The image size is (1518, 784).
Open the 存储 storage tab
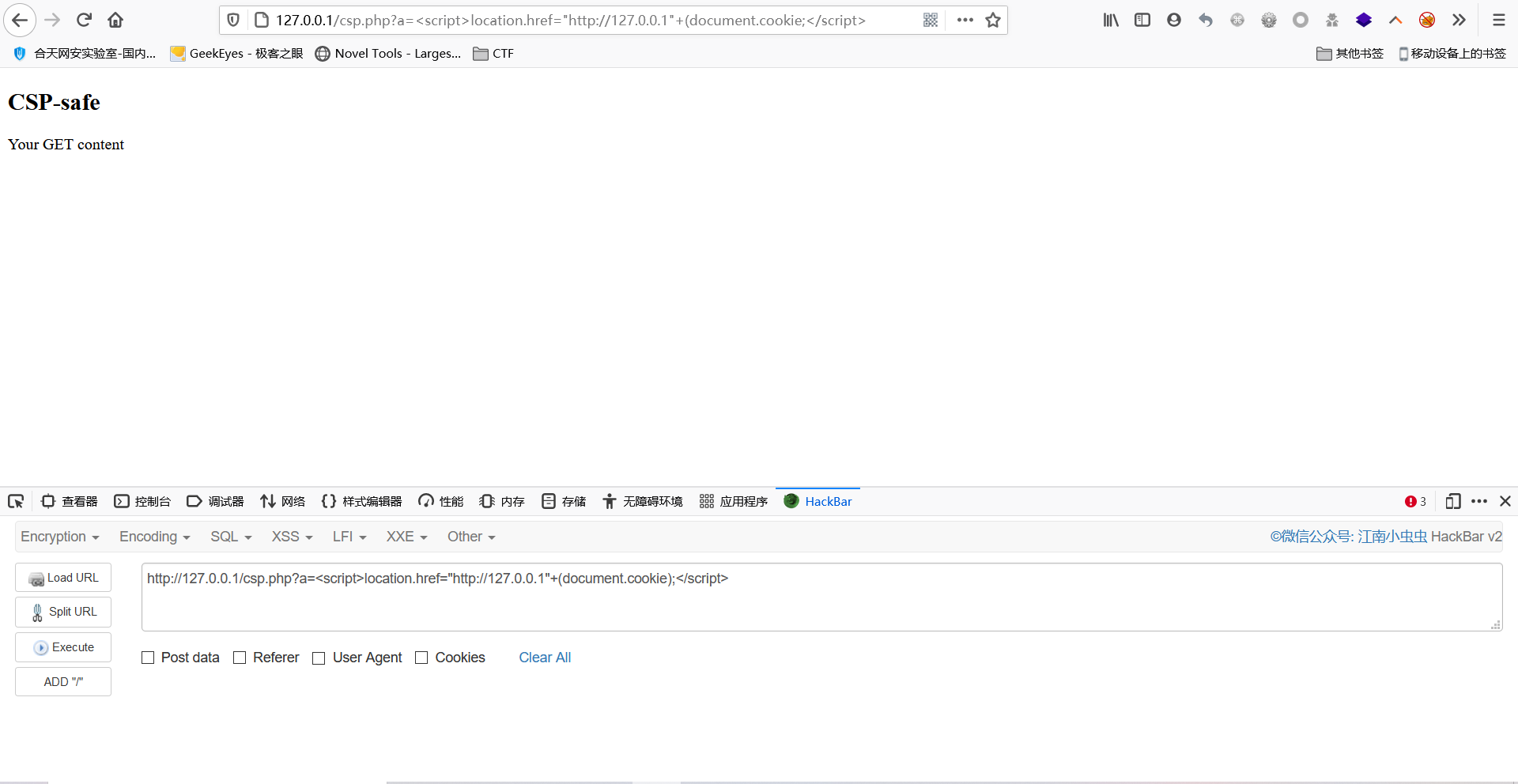[564, 501]
